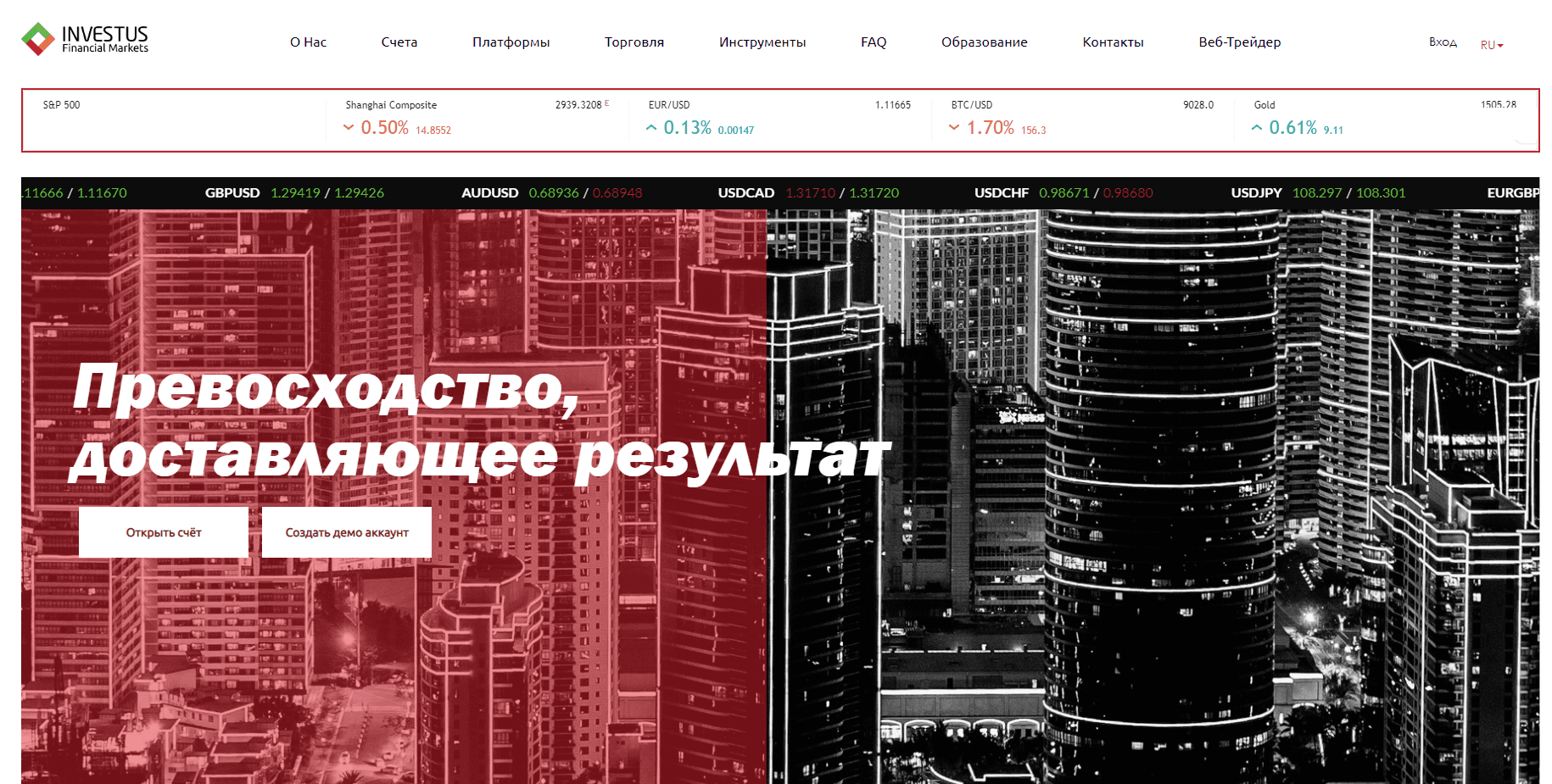1552x784 pixels.
Task: Open the Контакты page link
Action: click(x=1113, y=42)
